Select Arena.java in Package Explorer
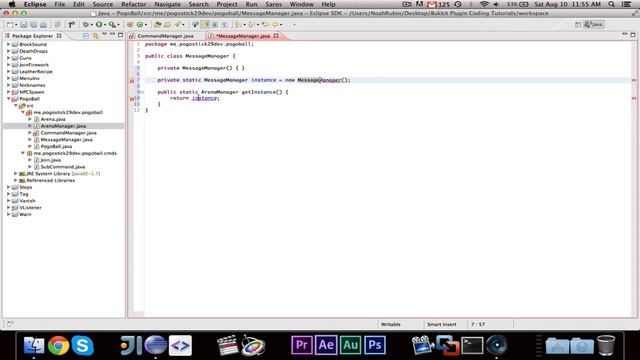The width and height of the screenshot is (640, 360). pos(53,119)
